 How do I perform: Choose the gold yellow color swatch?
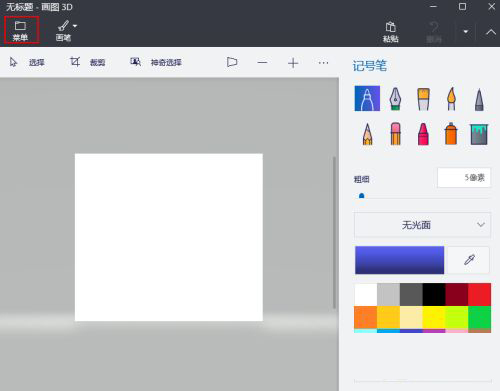(388, 318)
